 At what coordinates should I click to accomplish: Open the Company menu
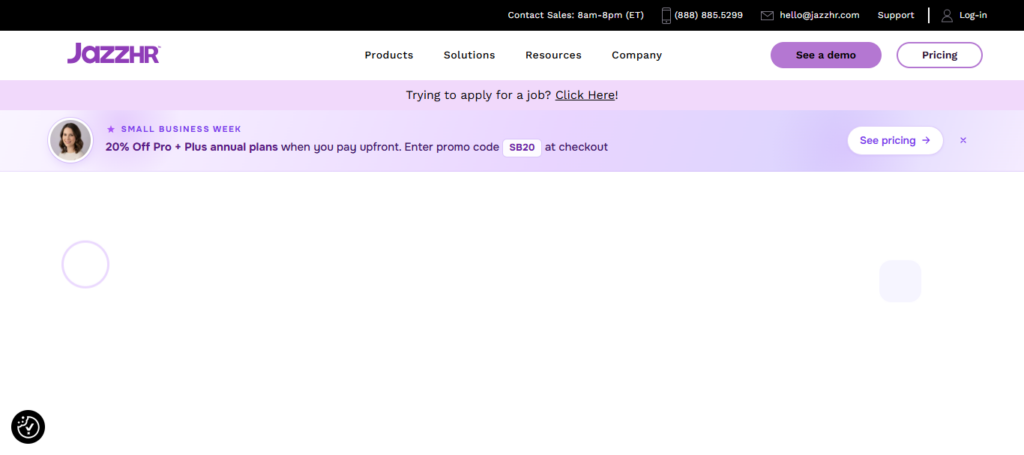click(x=637, y=55)
